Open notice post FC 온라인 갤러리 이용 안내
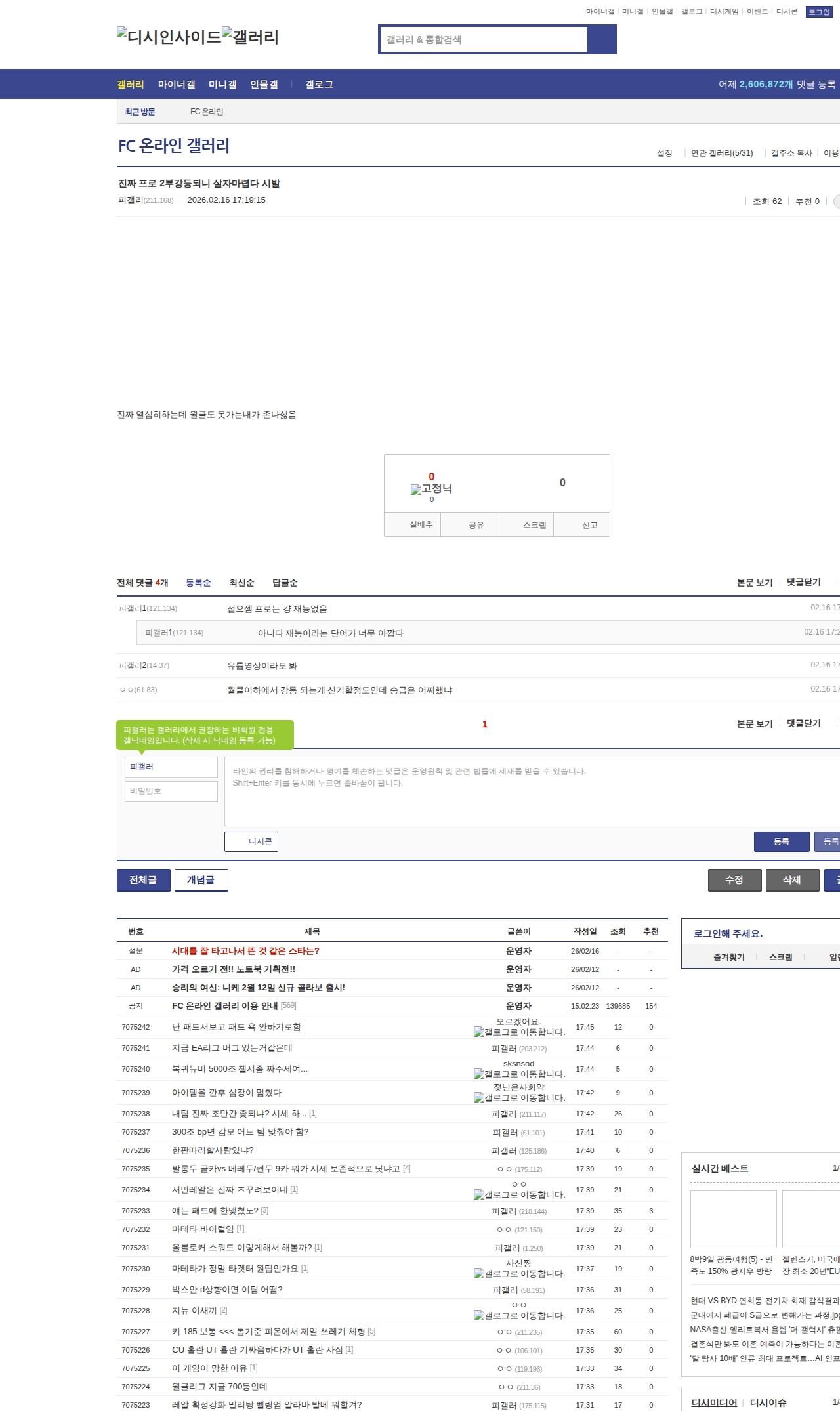 224,1006
